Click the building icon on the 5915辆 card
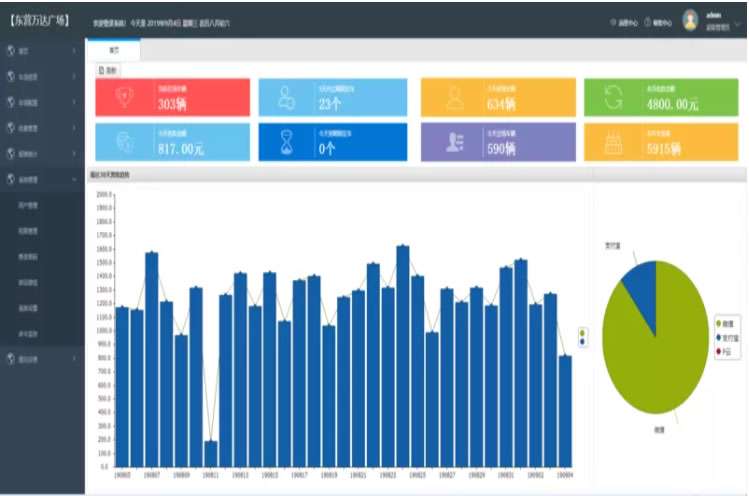Screen dimensions: 749x496 coord(613,143)
